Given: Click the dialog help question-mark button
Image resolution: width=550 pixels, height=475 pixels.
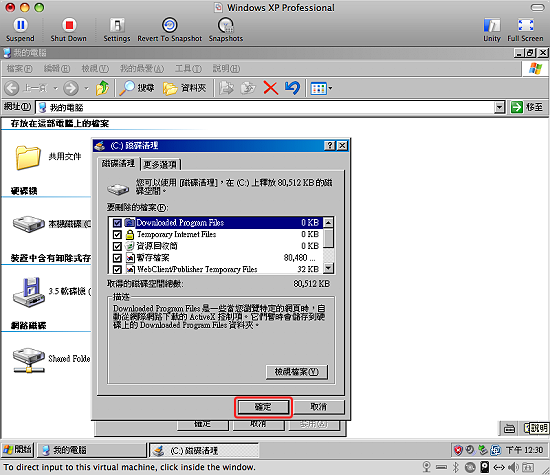Looking at the screenshot, I should [x=329, y=146].
